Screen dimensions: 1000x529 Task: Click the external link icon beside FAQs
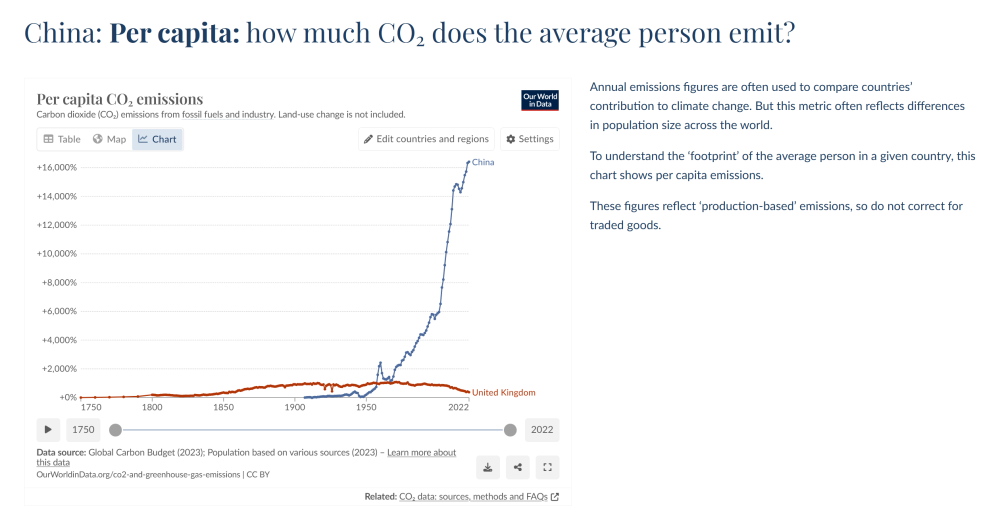pos(555,496)
